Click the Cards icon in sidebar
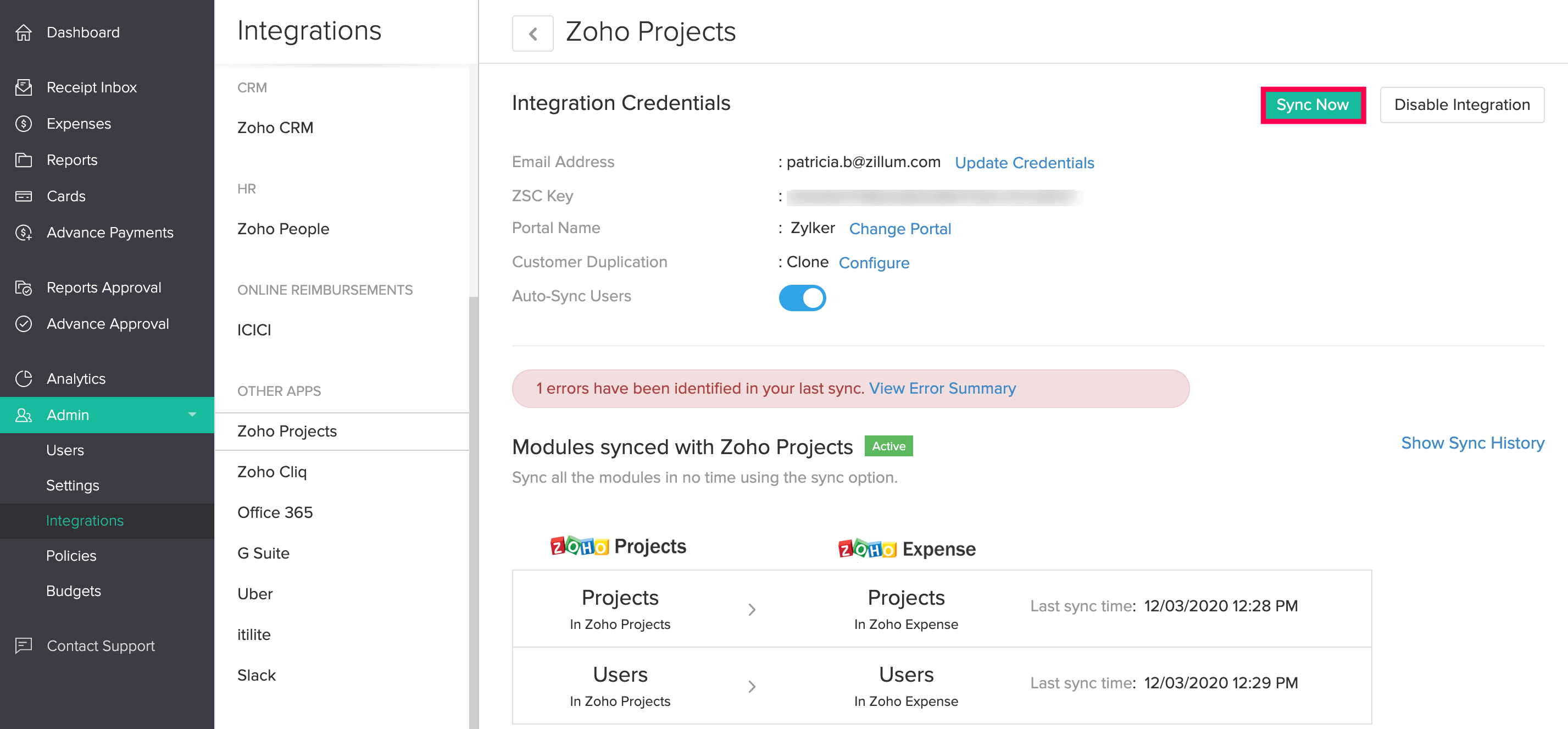This screenshot has height=729, width=1568. coord(24,196)
